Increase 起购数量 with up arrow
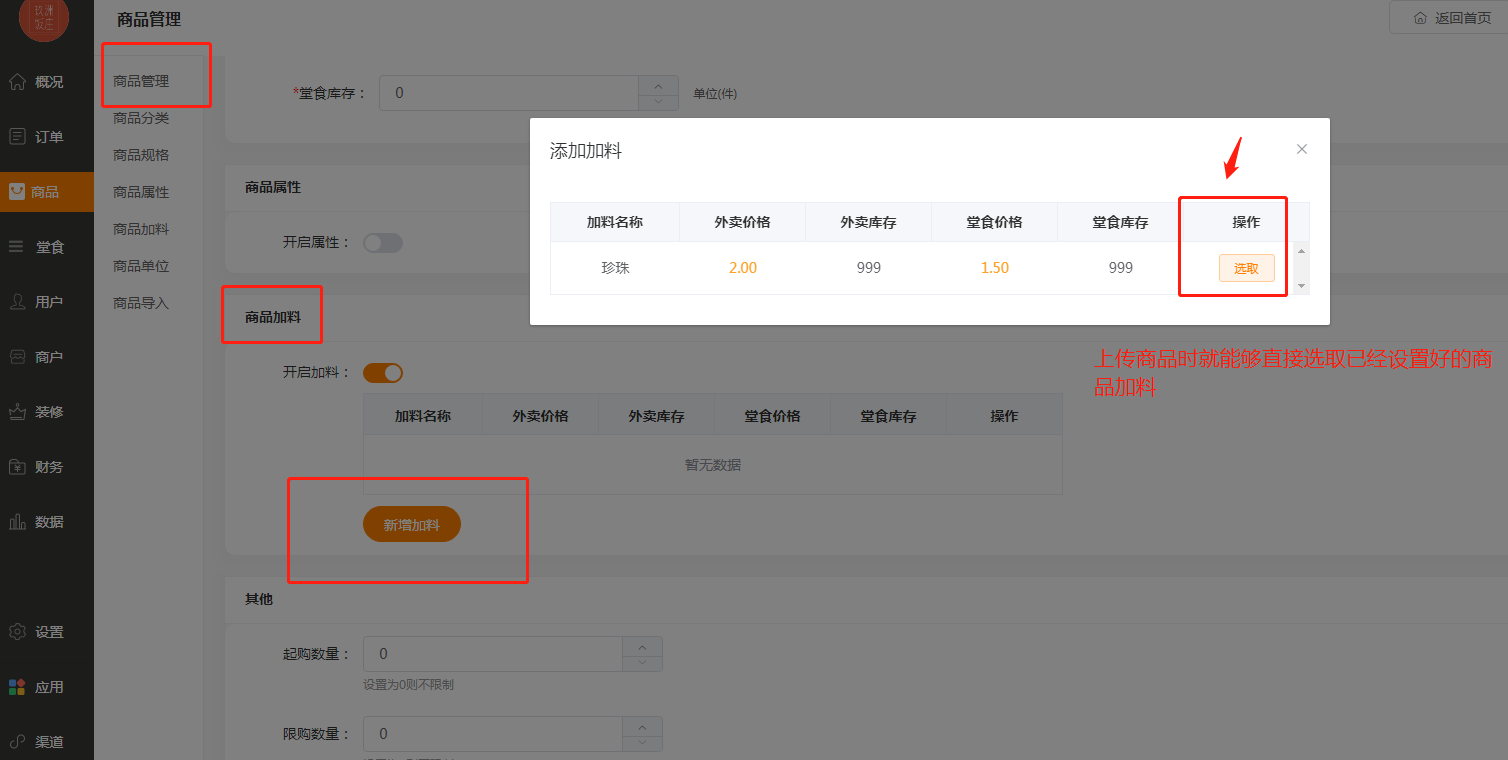 click(x=642, y=645)
